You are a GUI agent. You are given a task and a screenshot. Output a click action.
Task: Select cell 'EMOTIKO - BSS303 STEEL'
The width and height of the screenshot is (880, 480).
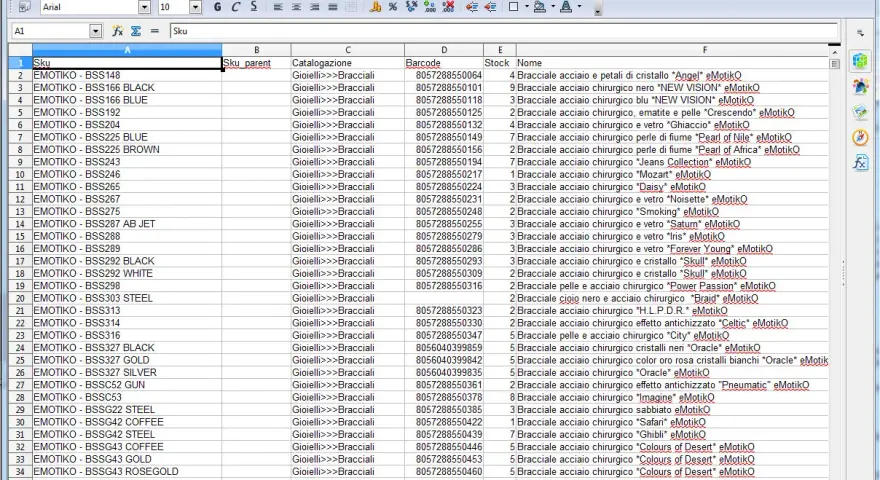[x=127, y=298]
